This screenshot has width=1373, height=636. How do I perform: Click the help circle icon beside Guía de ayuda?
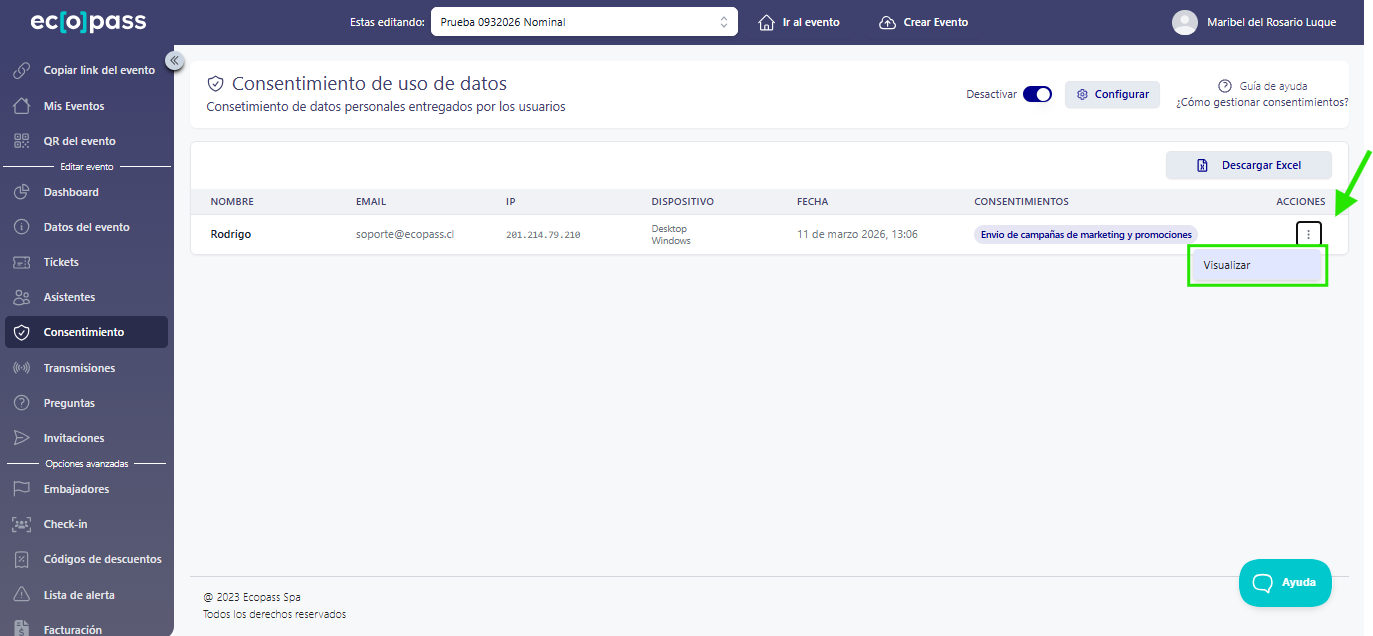1225,86
